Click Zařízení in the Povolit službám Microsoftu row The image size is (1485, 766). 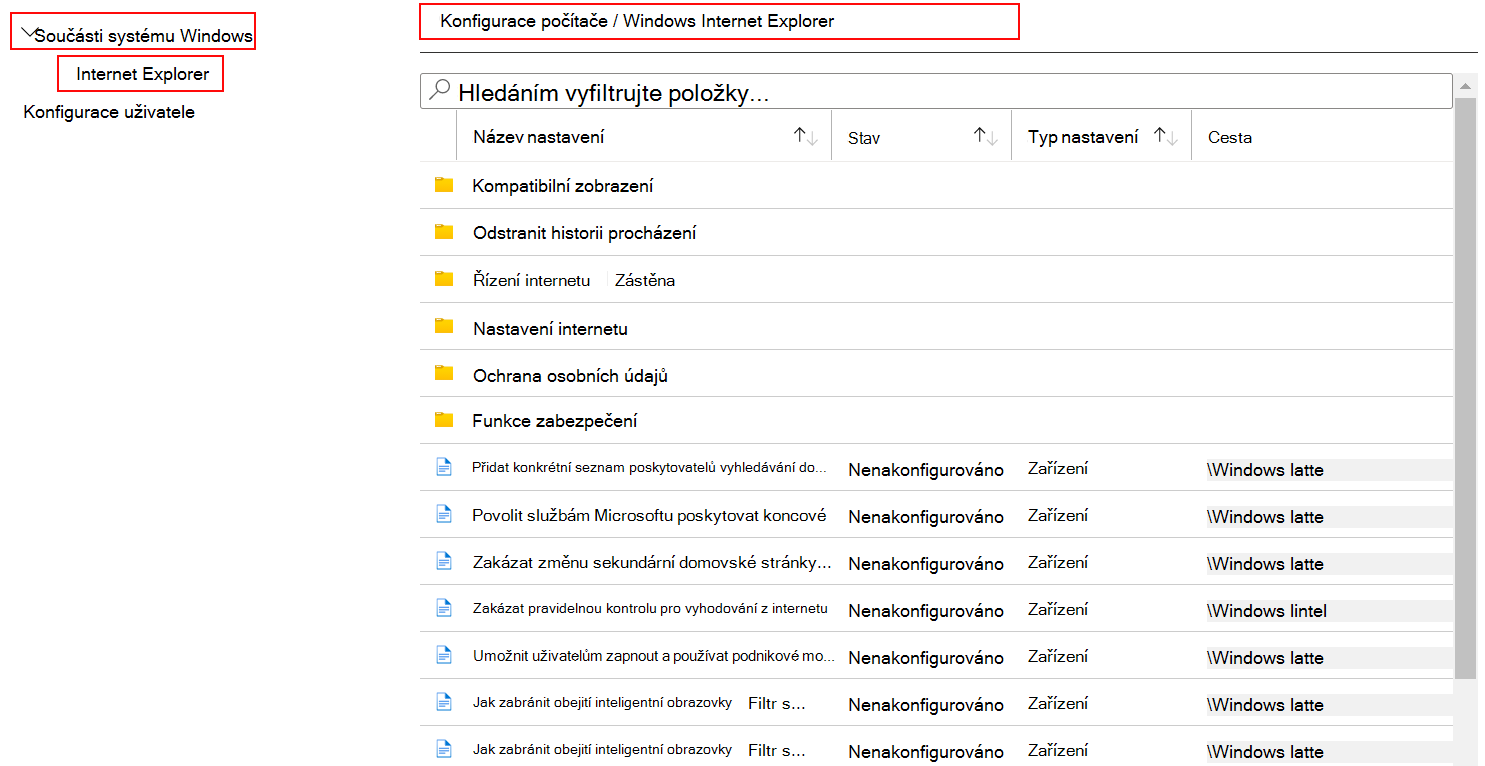click(x=1058, y=515)
